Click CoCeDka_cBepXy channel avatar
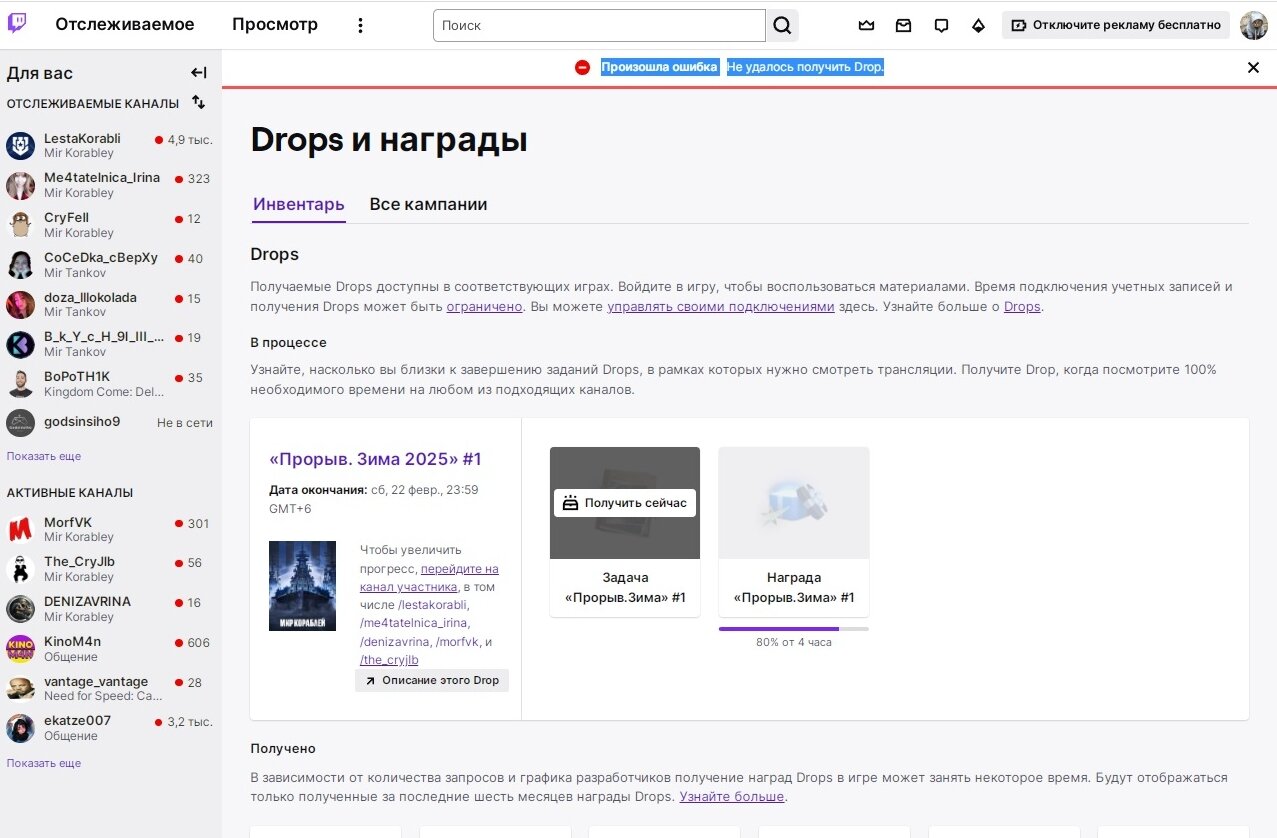This screenshot has height=838, width=1277. pos(21,265)
